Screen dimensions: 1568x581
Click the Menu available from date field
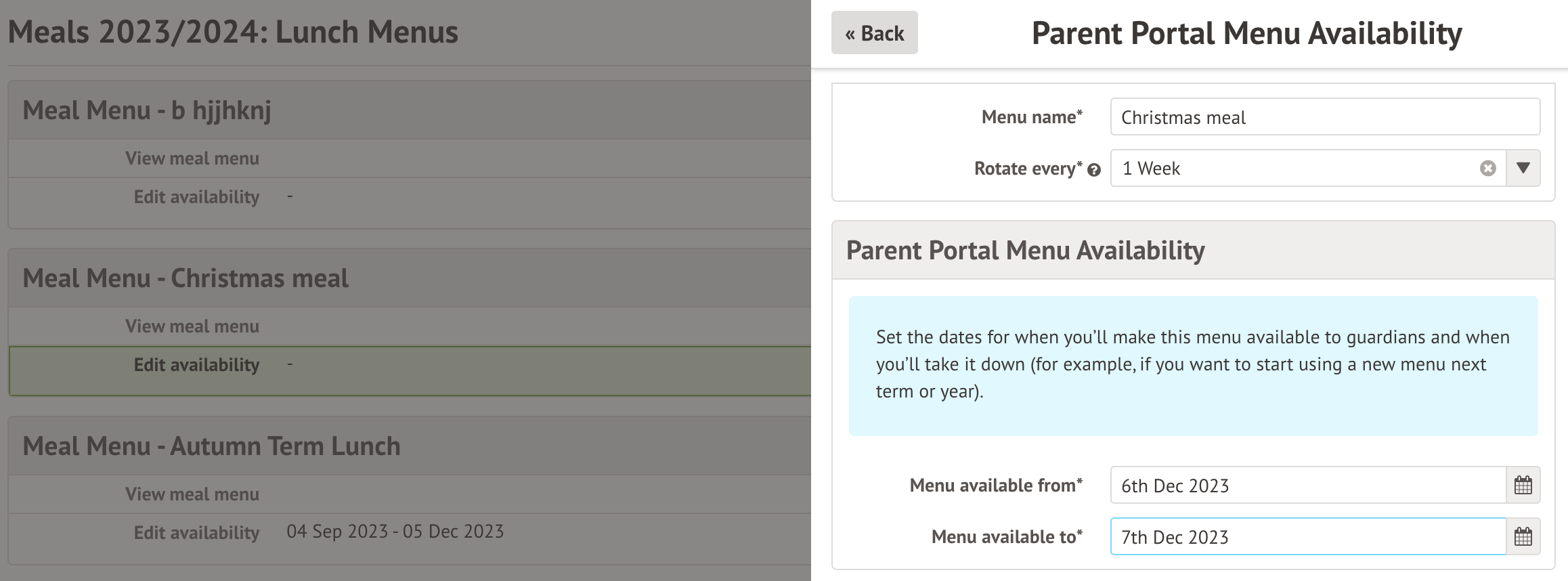click(x=1307, y=485)
